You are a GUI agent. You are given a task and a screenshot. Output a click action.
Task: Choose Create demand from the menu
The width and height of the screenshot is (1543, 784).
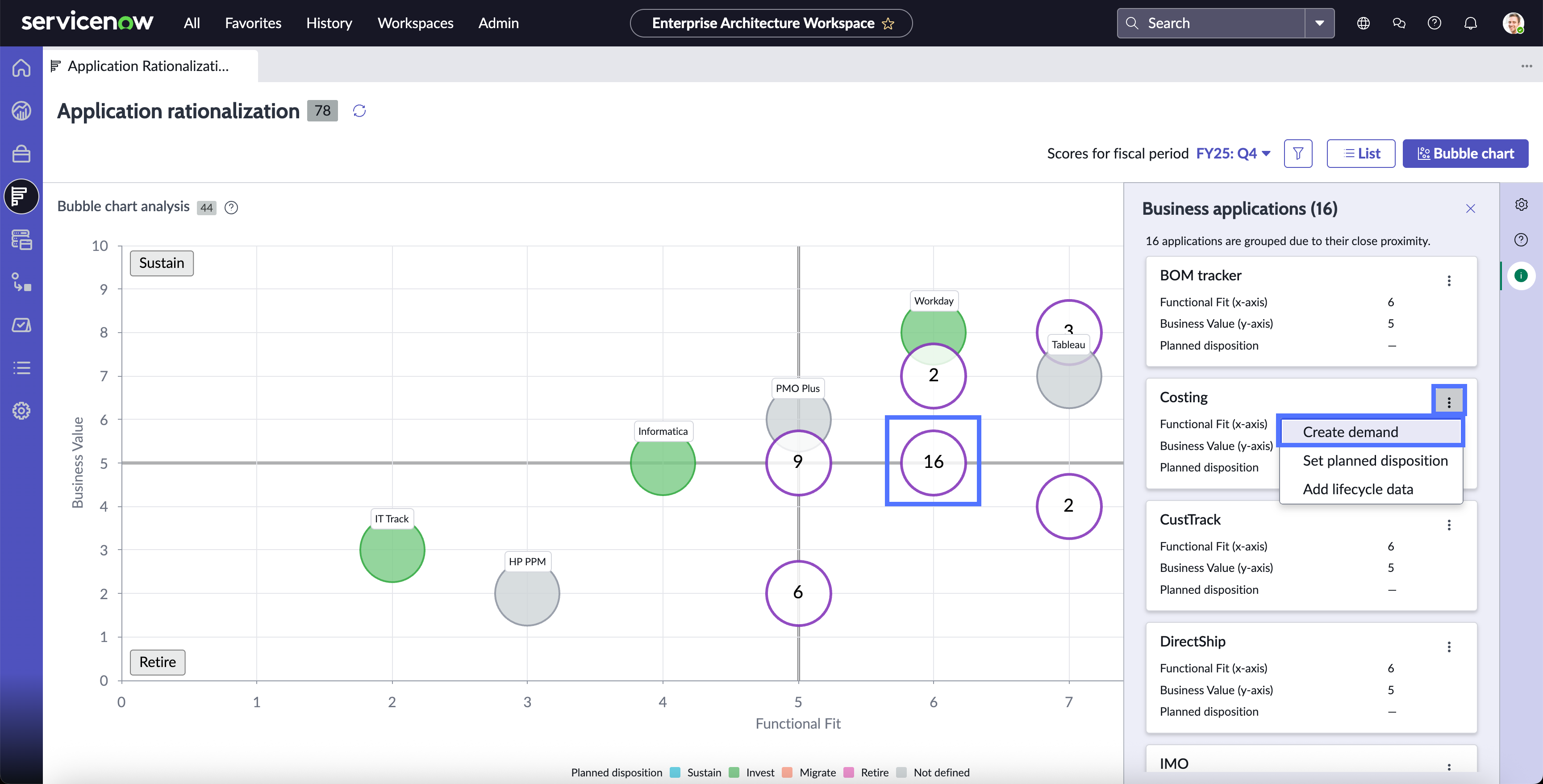tap(1371, 432)
